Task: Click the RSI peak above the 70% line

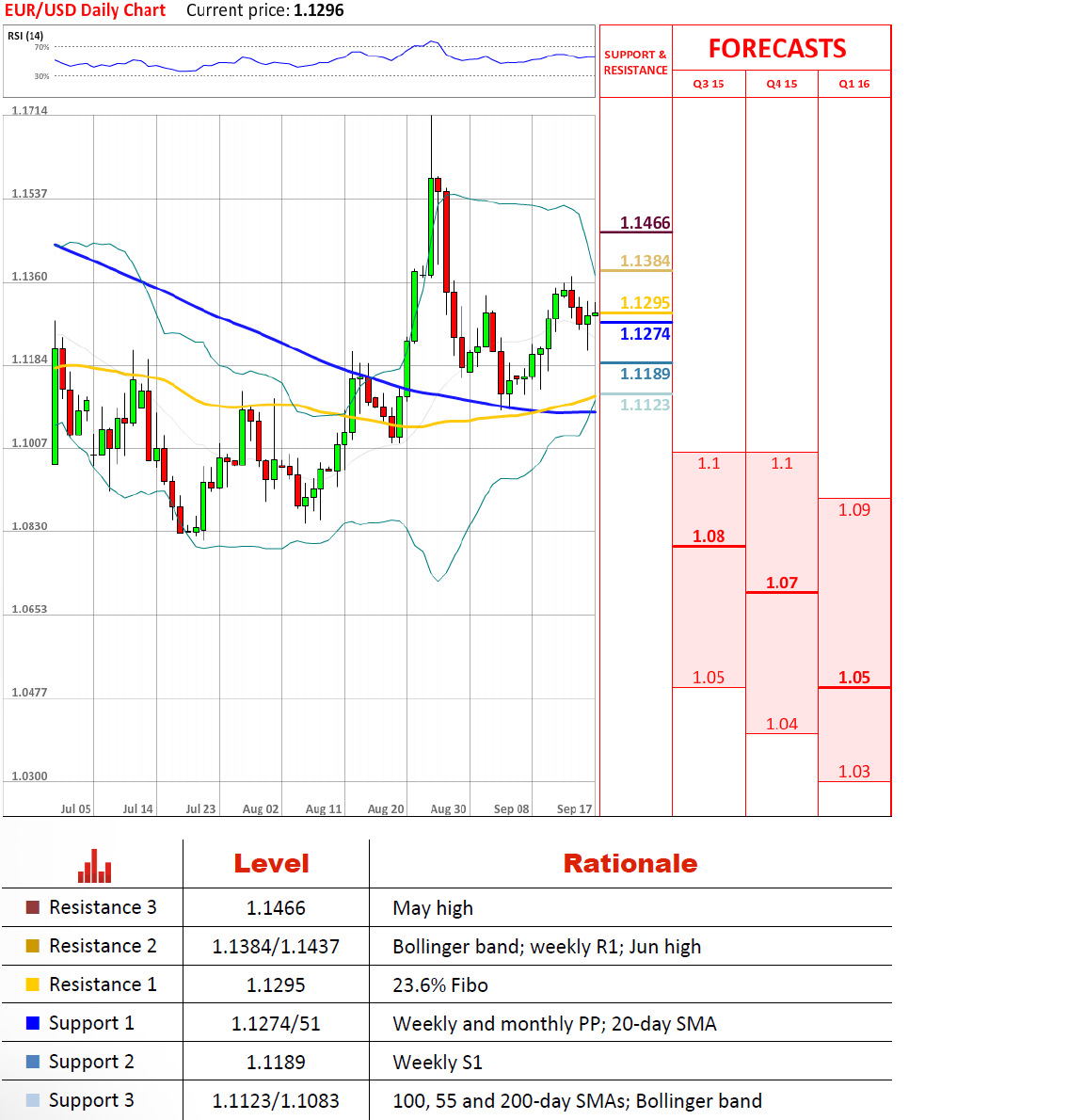Action: (x=431, y=43)
